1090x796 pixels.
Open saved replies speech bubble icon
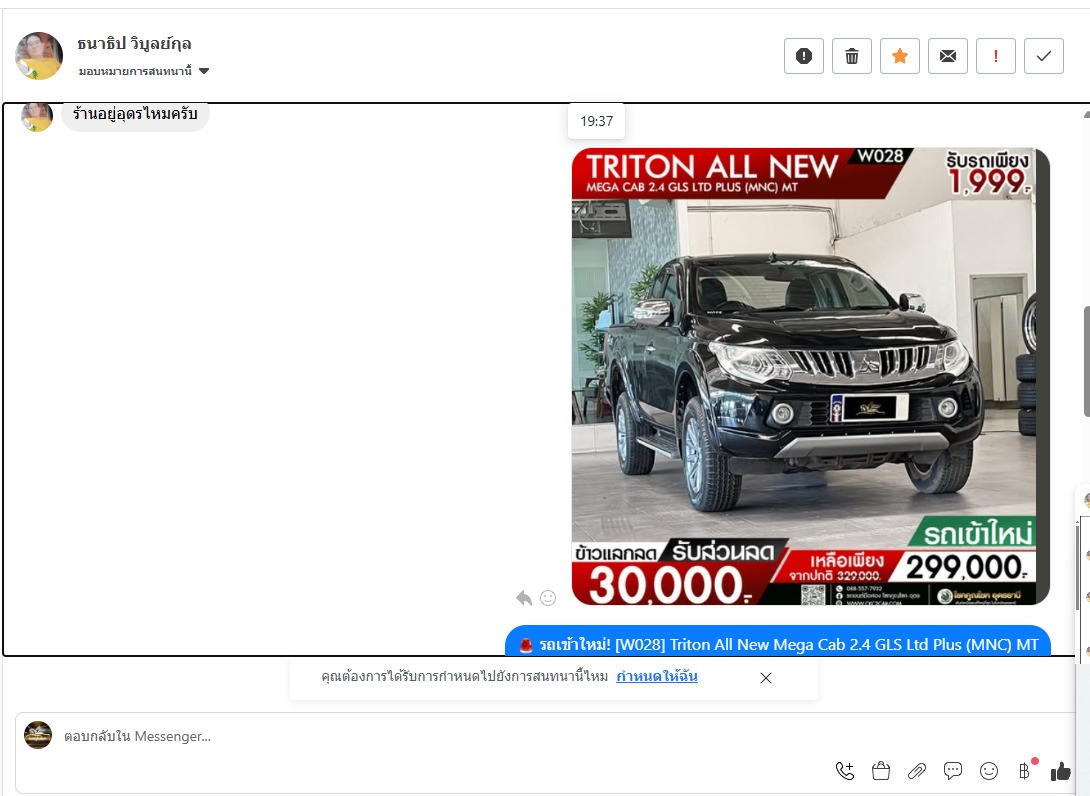pyautogui.click(x=953, y=770)
